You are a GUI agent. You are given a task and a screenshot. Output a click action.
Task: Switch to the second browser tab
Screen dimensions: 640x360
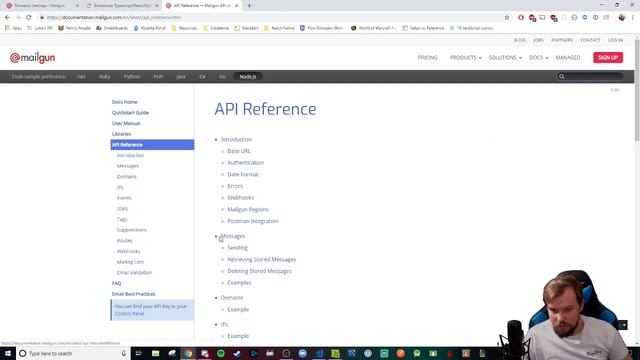122,6
